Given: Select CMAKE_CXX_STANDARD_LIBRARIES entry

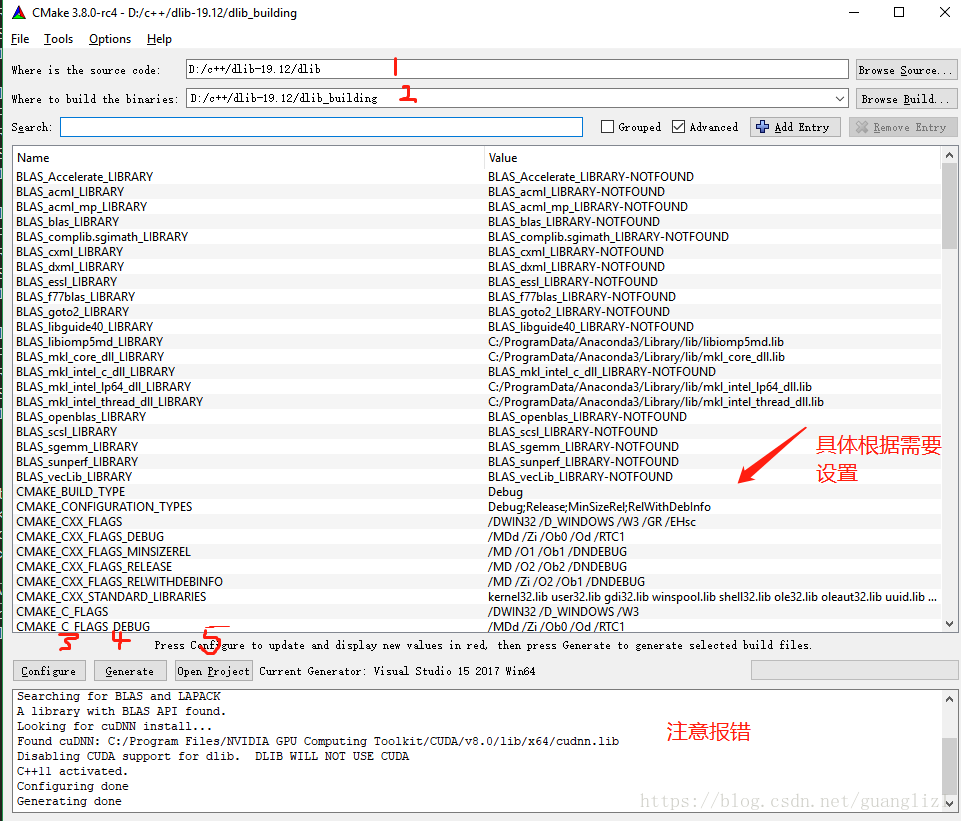Looking at the screenshot, I should tap(111, 597).
